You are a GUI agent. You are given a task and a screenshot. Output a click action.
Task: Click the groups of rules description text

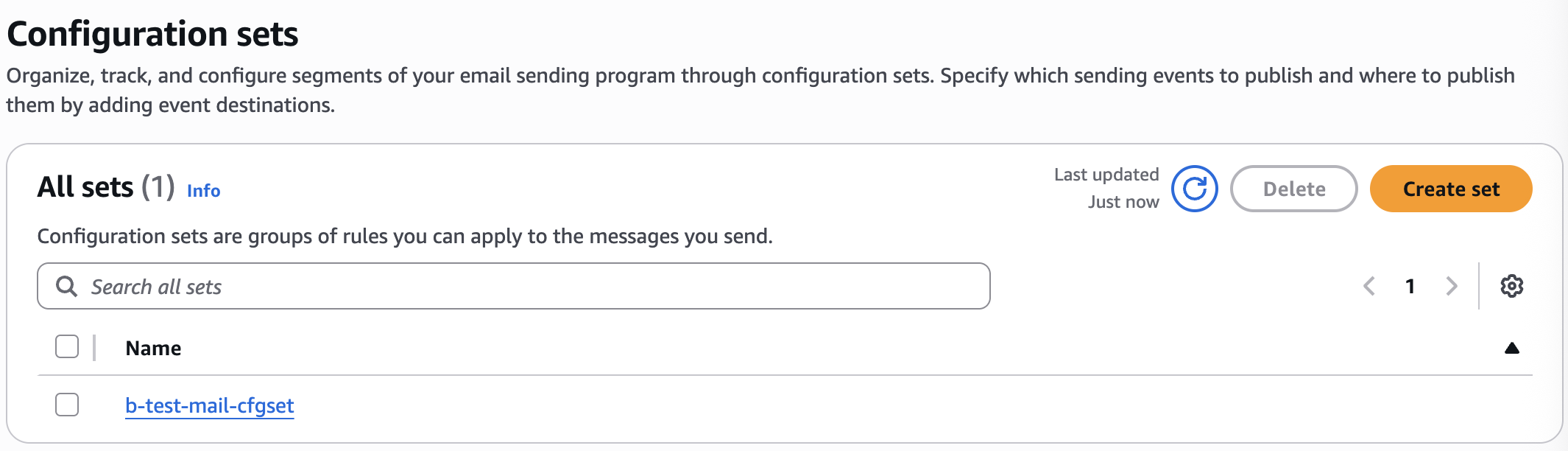[x=404, y=237]
